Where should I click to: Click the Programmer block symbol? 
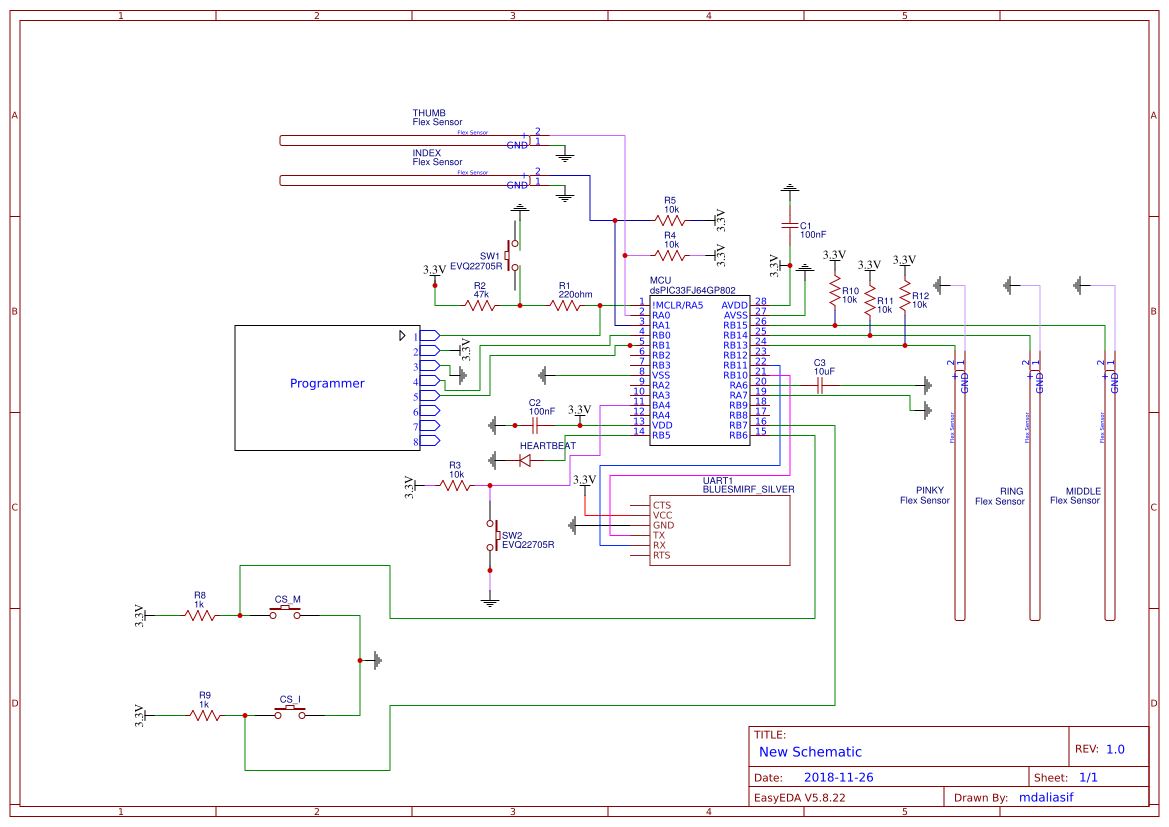pos(325,383)
